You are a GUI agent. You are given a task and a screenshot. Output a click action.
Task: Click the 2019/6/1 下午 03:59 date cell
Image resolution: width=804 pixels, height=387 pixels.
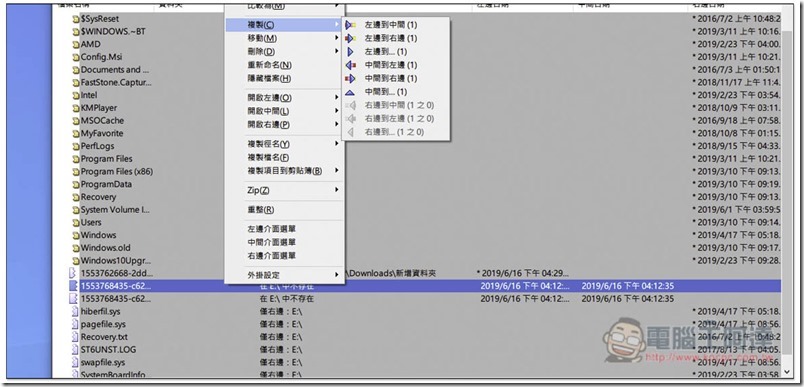click(736, 210)
